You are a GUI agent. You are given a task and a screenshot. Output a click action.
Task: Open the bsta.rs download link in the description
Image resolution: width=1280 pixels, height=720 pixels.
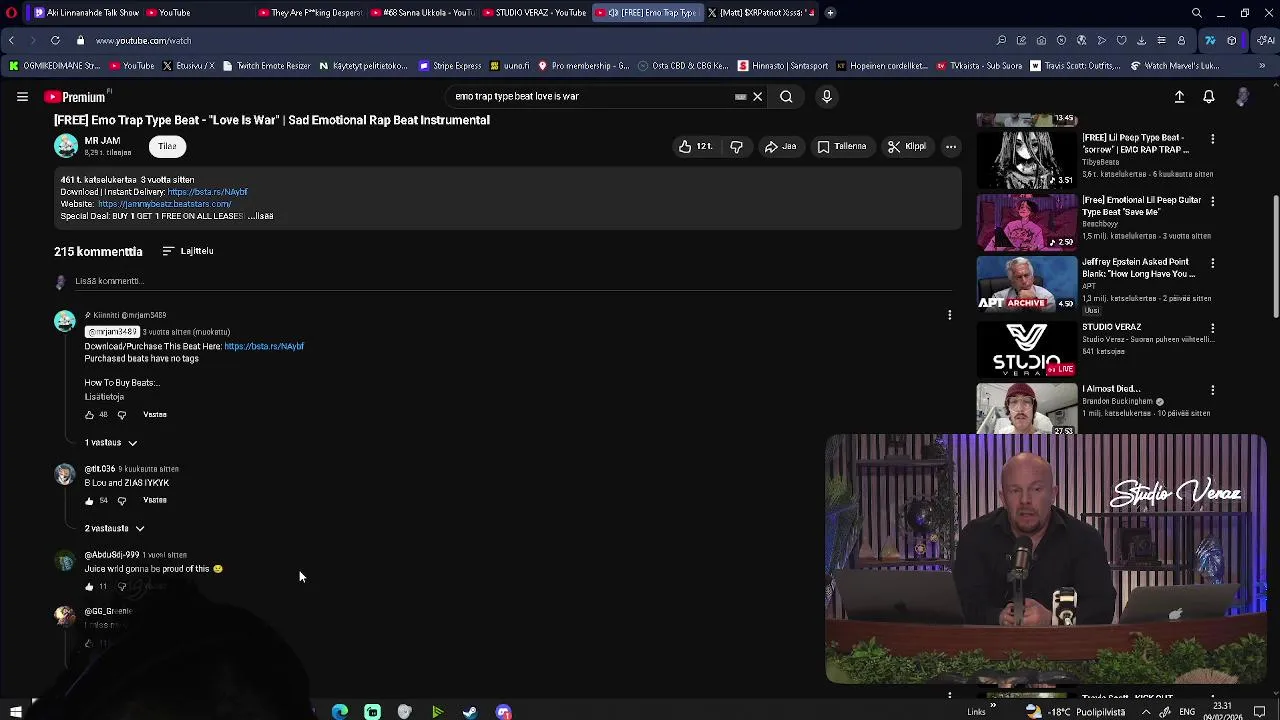207,192
